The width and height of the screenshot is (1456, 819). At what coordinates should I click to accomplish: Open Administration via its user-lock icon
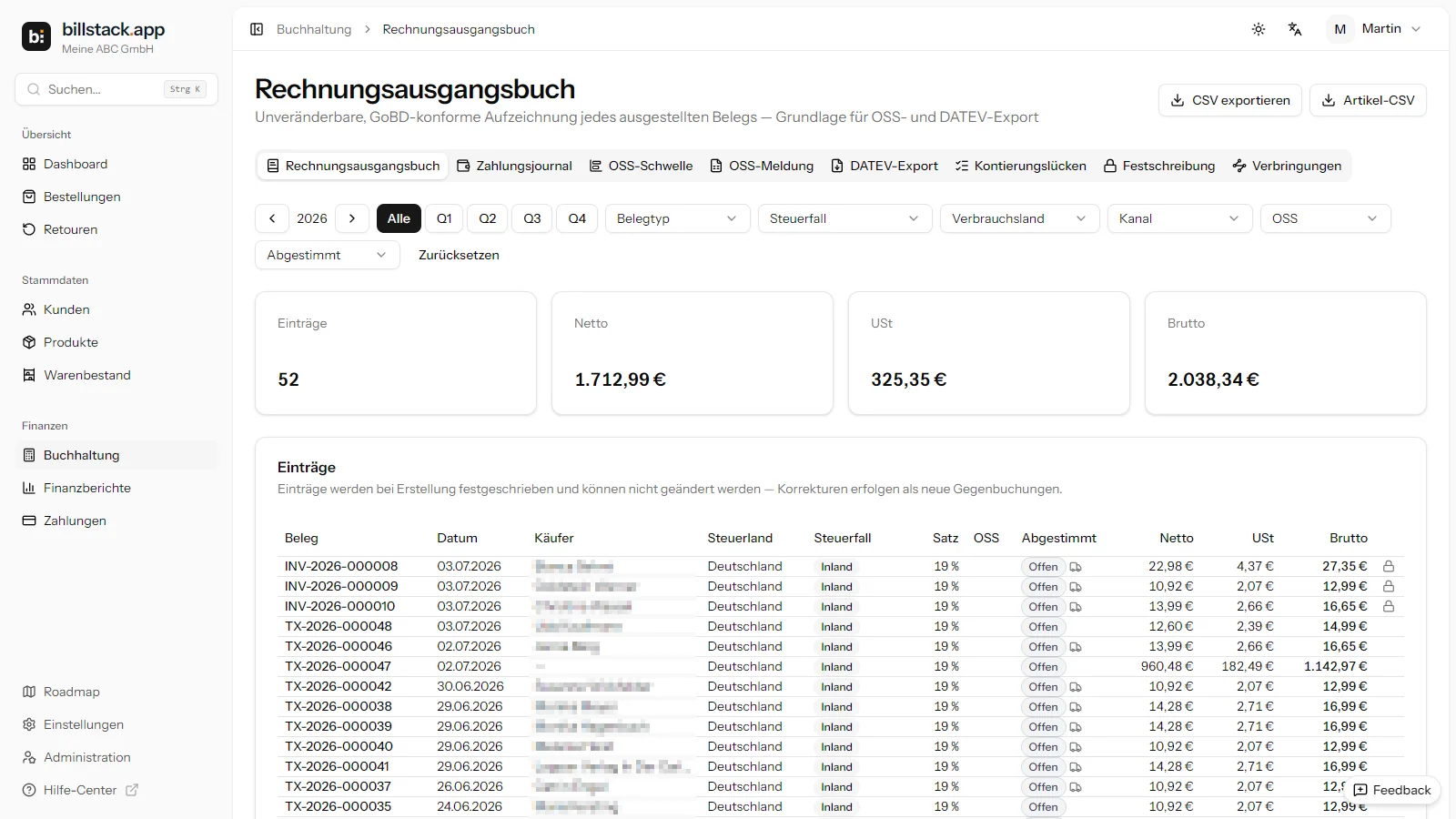coord(29,757)
